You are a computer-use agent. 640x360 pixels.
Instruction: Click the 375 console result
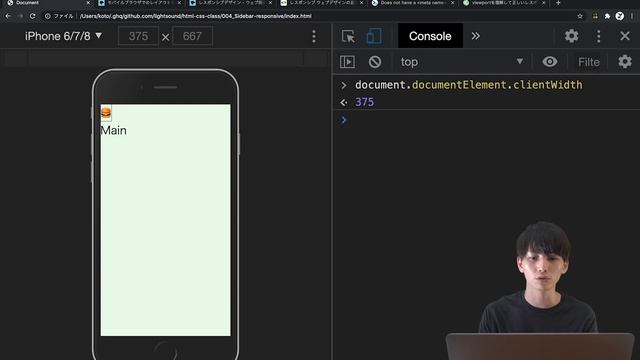(364, 102)
